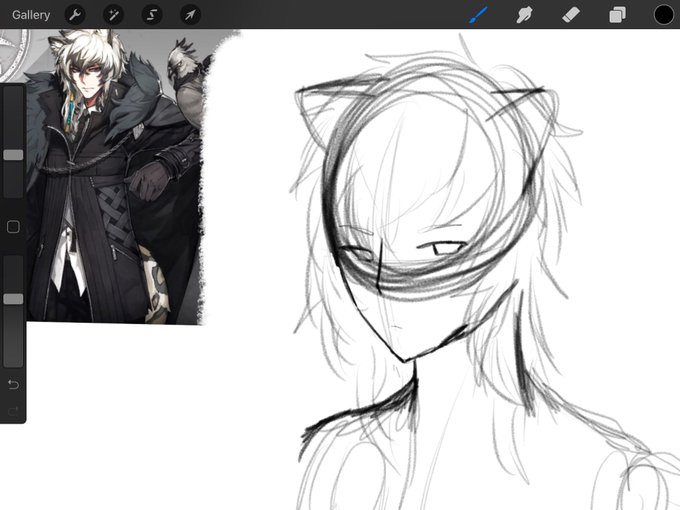This screenshot has height=510, width=680.
Task: Open the Actions wrench menu
Action: [x=75, y=15]
